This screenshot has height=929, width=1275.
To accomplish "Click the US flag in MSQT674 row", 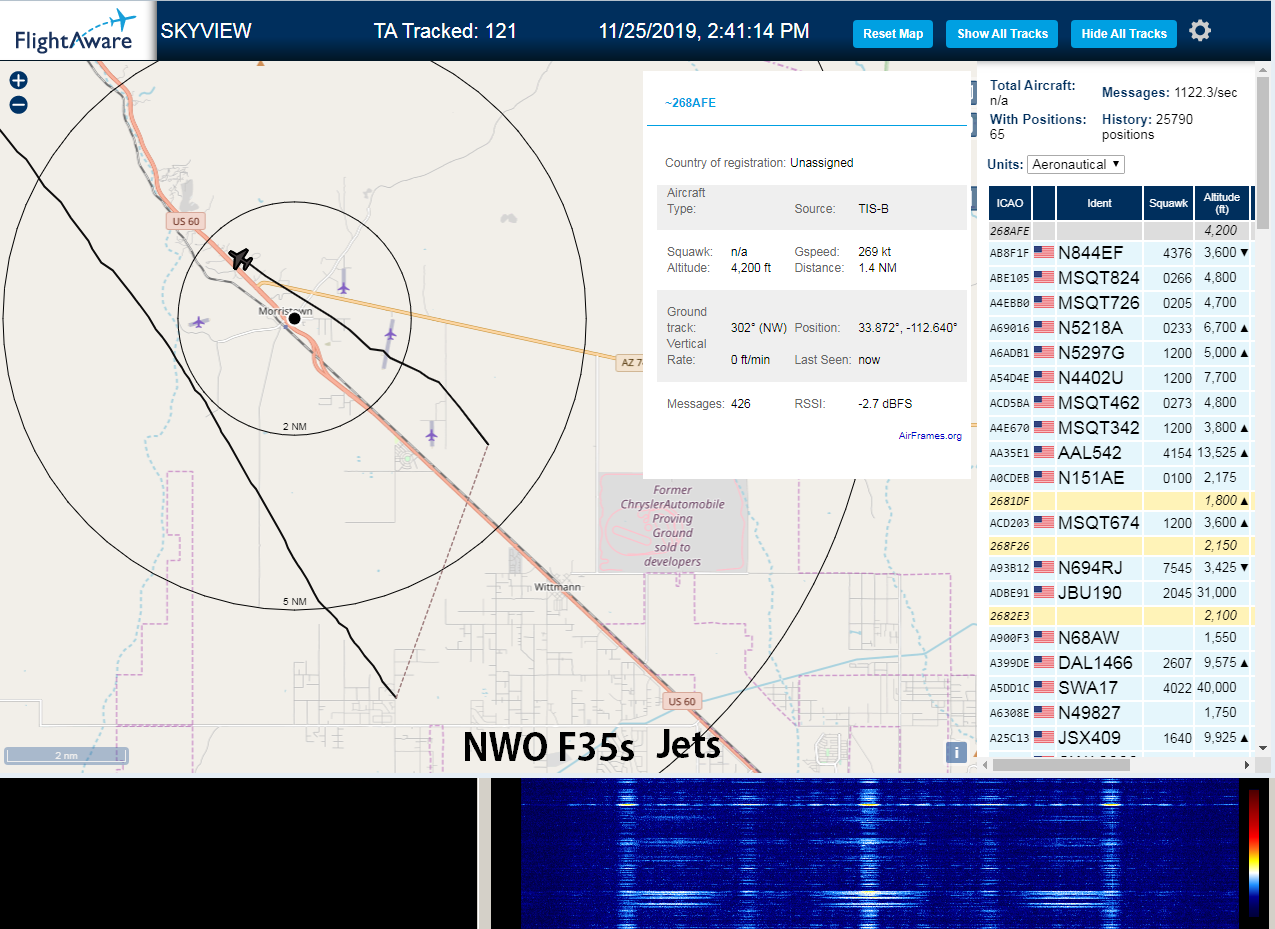I will 1044,523.
